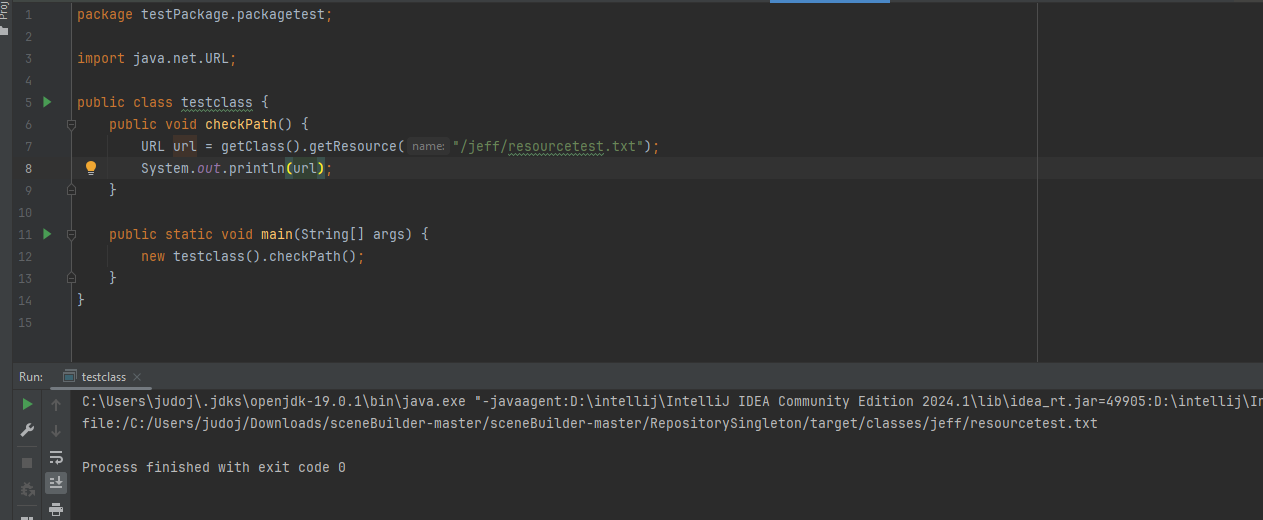This screenshot has height=520, width=1263.
Task: Click the Stop square icon in Run panel
Action: [27, 462]
